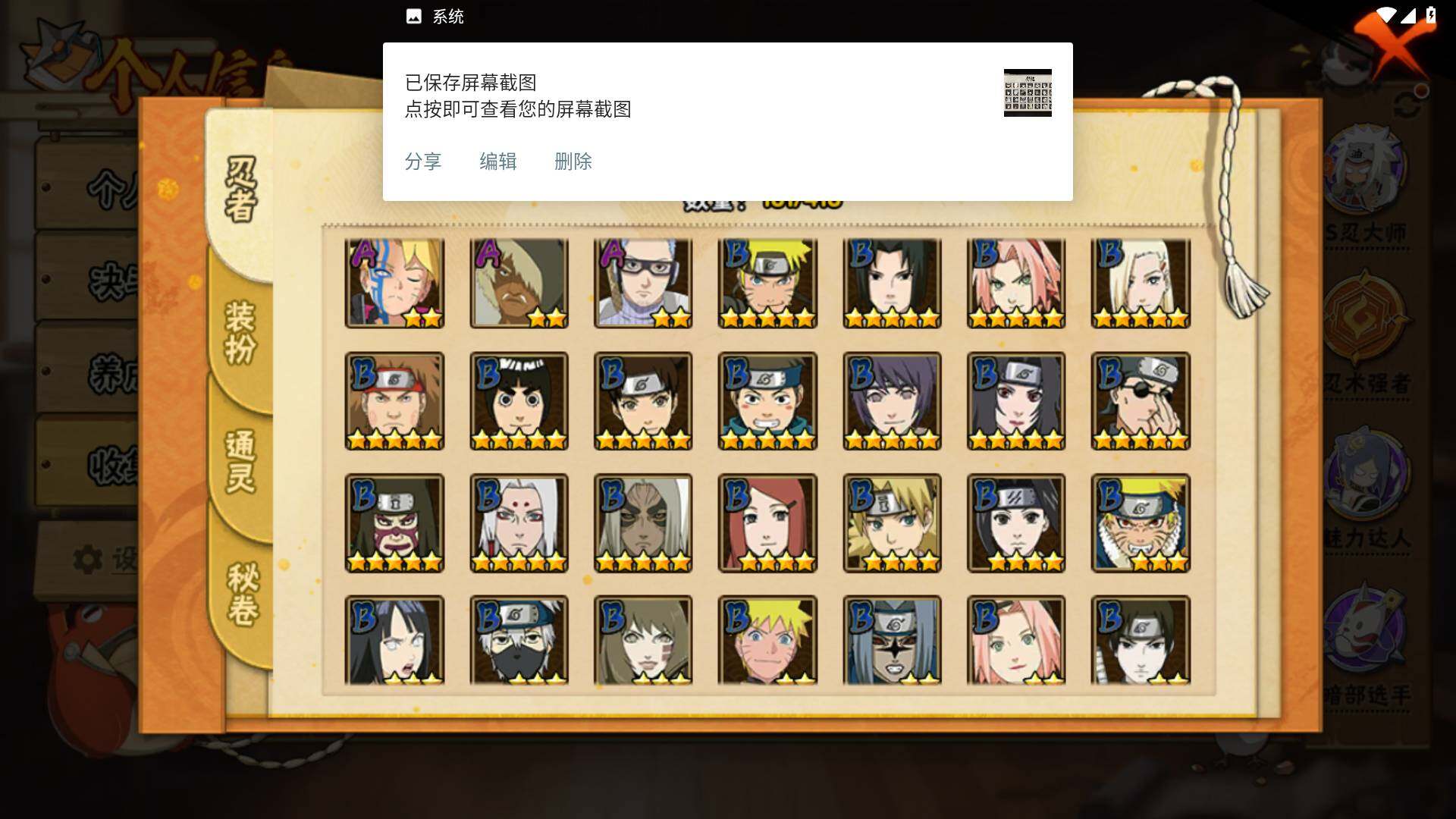The image size is (1456, 819).
Task: Select the A-rank ninja wearing glasses
Action: point(643,284)
